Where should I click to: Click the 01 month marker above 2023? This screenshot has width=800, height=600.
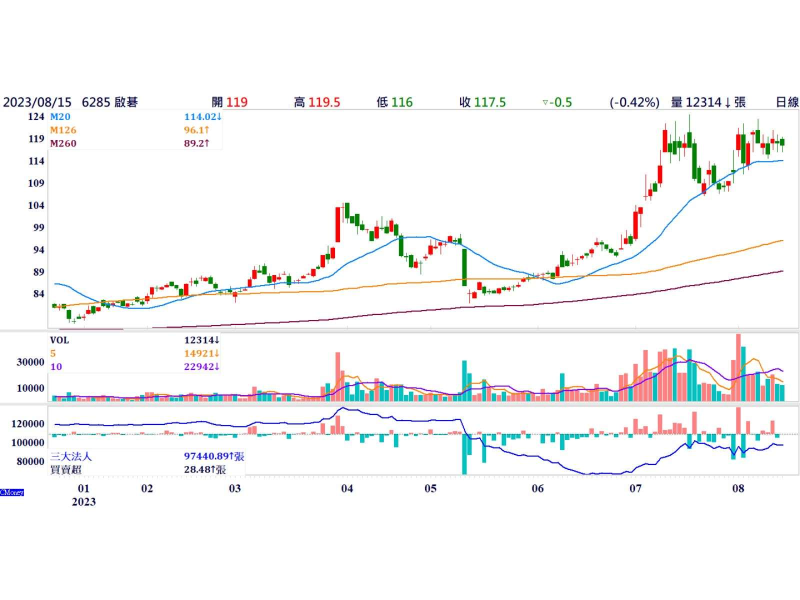coord(84,490)
